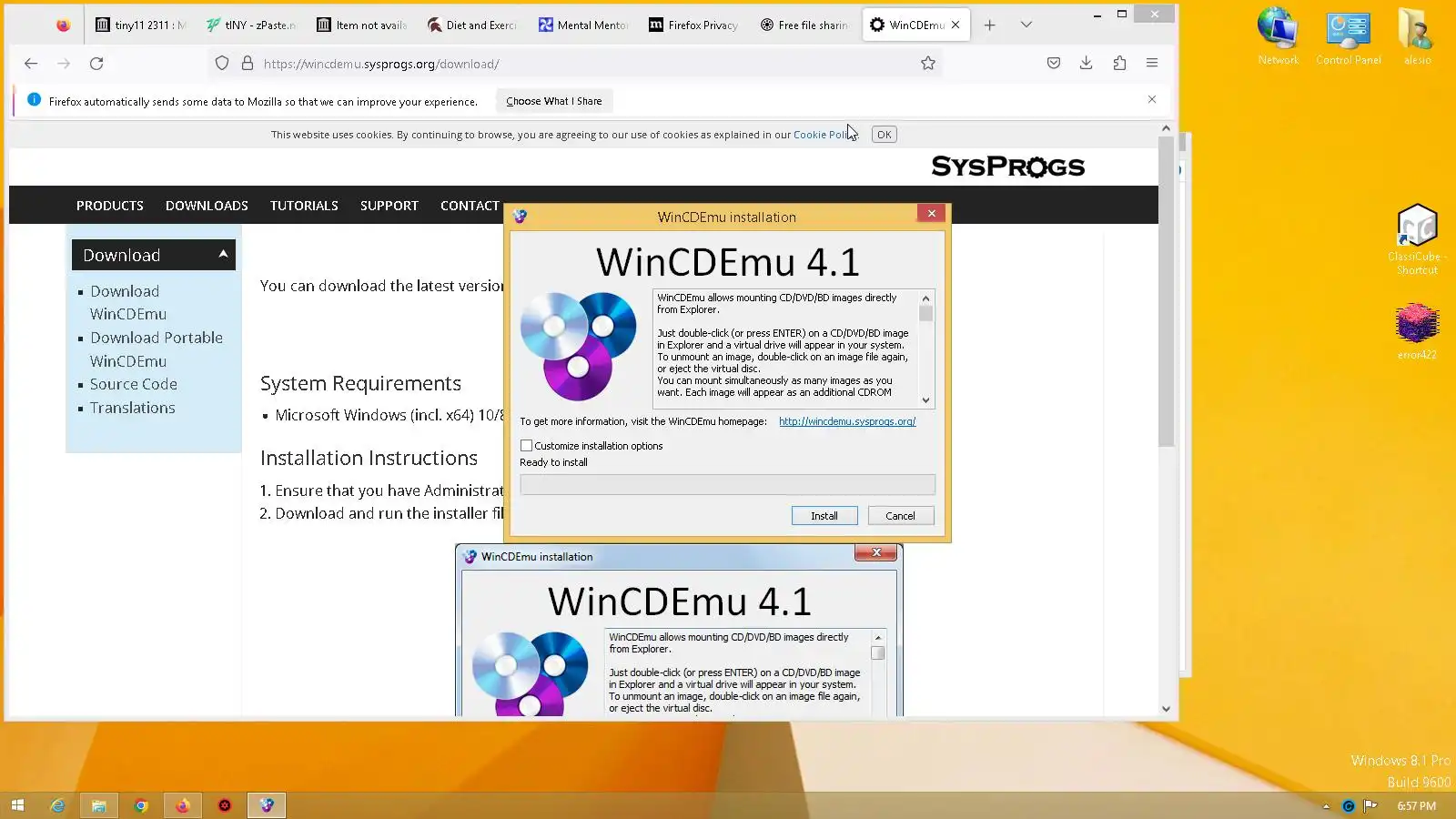Dismiss the Firefox data sharing notification bar
This screenshot has height=819, width=1456.
click(x=1152, y=100)
